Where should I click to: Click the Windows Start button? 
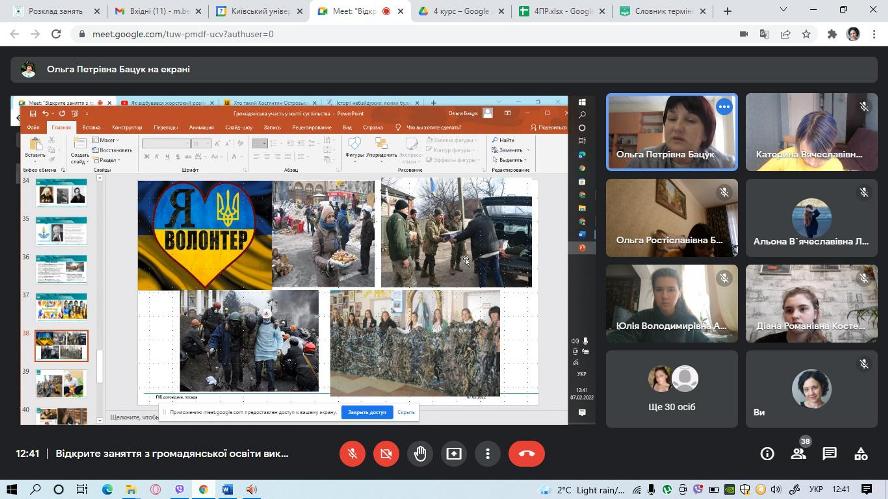pyautogui.click(x=10, y=490)
